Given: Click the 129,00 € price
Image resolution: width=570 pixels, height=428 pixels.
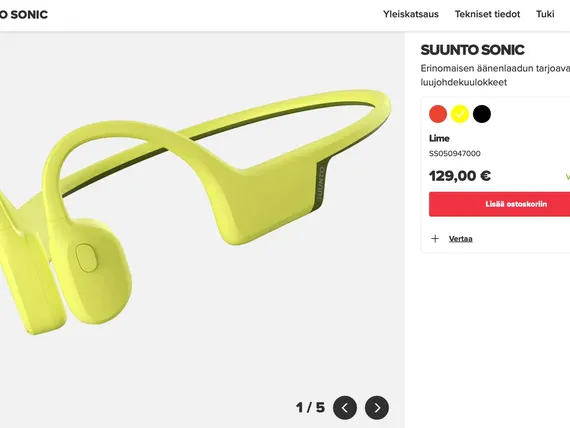Looking at the screenshot, I should (x=460, y=176).
